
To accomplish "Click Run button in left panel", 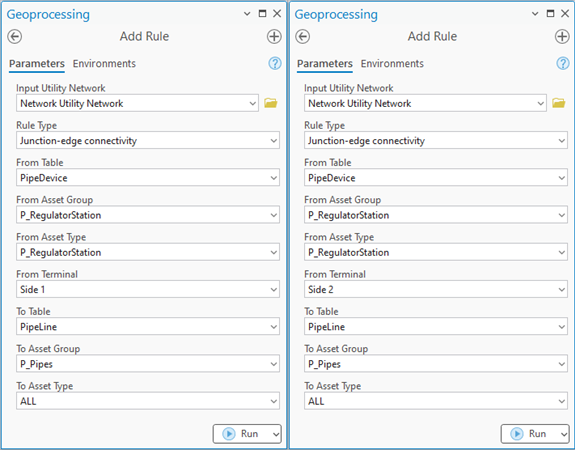I will pos(241,434).
